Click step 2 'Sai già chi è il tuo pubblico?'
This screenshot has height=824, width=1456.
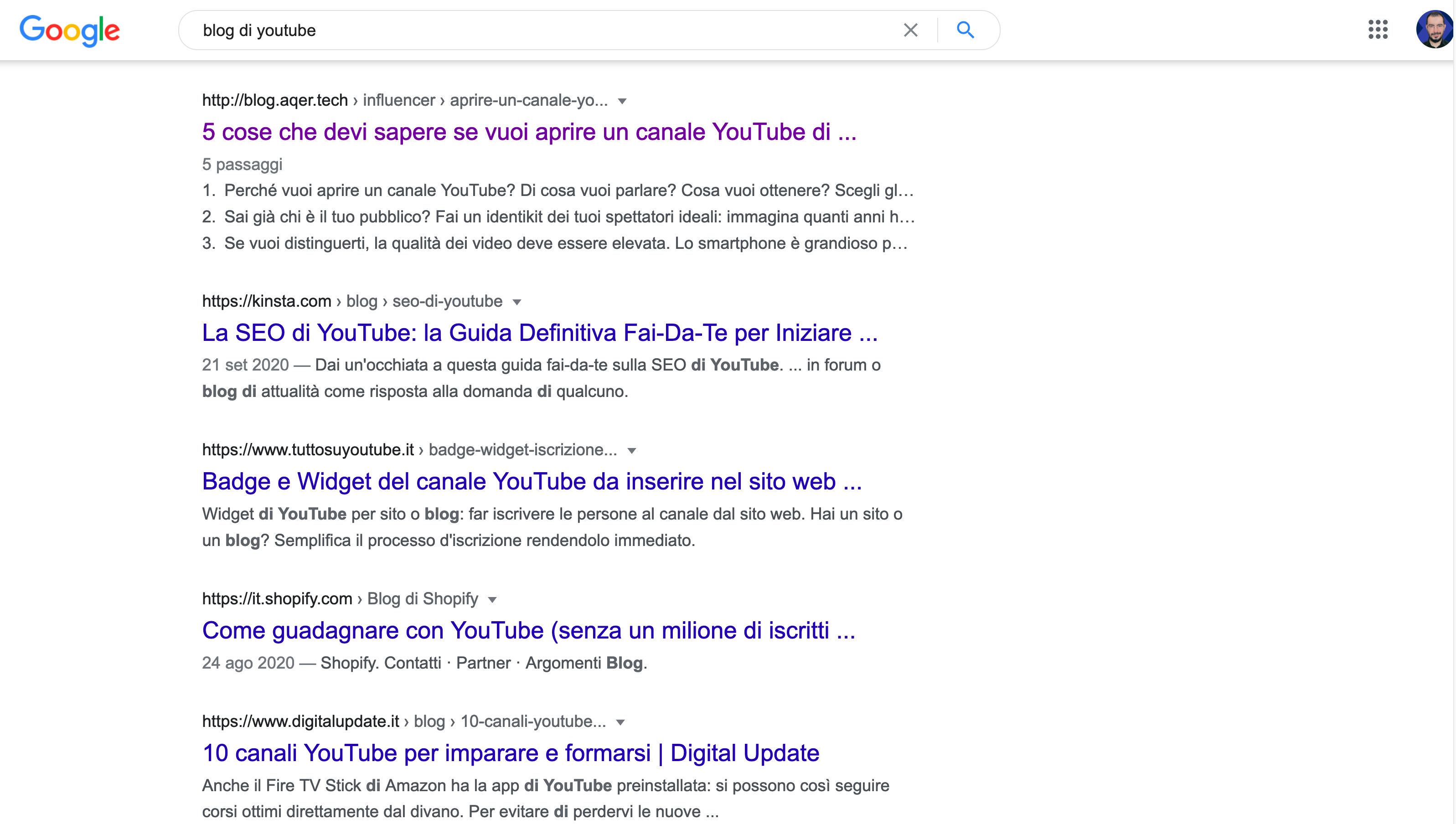click(558, 217)
